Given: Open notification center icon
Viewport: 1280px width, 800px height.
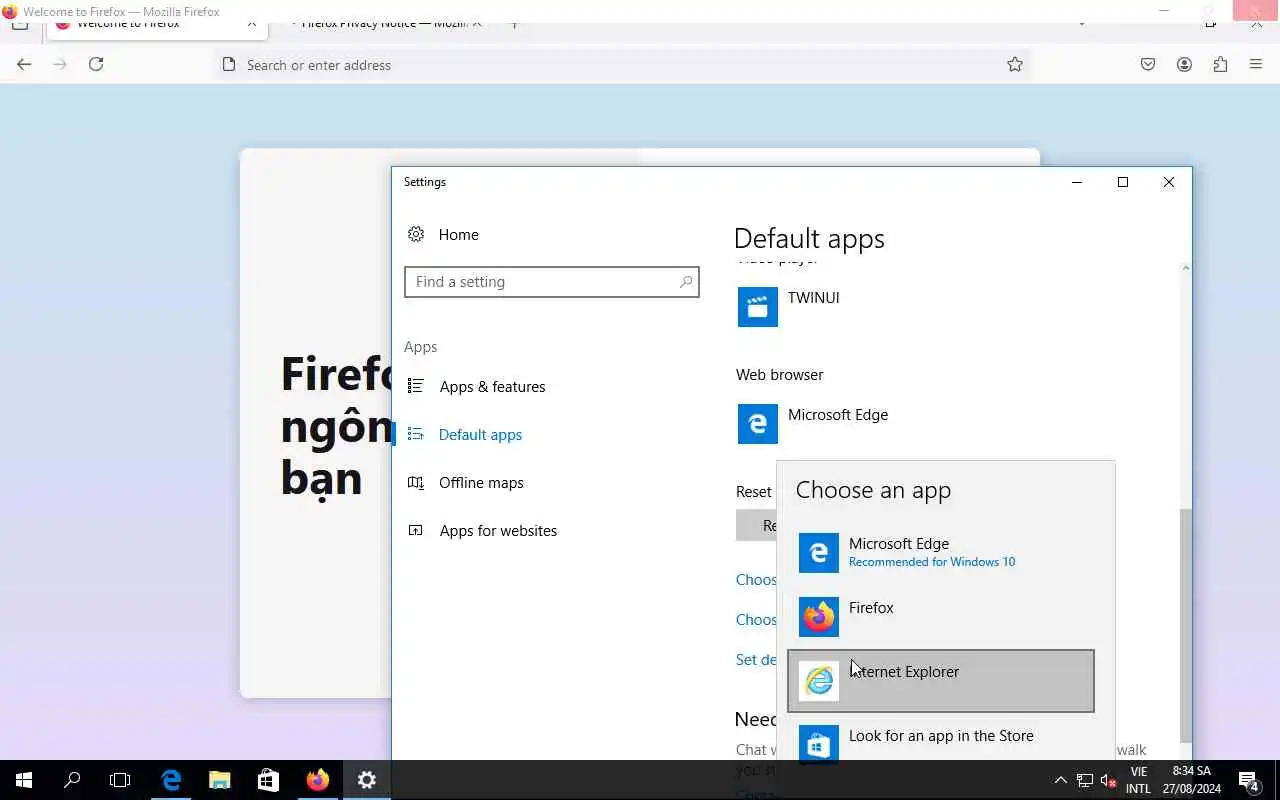Looking at the screenshot, I should coord(1249,780).
